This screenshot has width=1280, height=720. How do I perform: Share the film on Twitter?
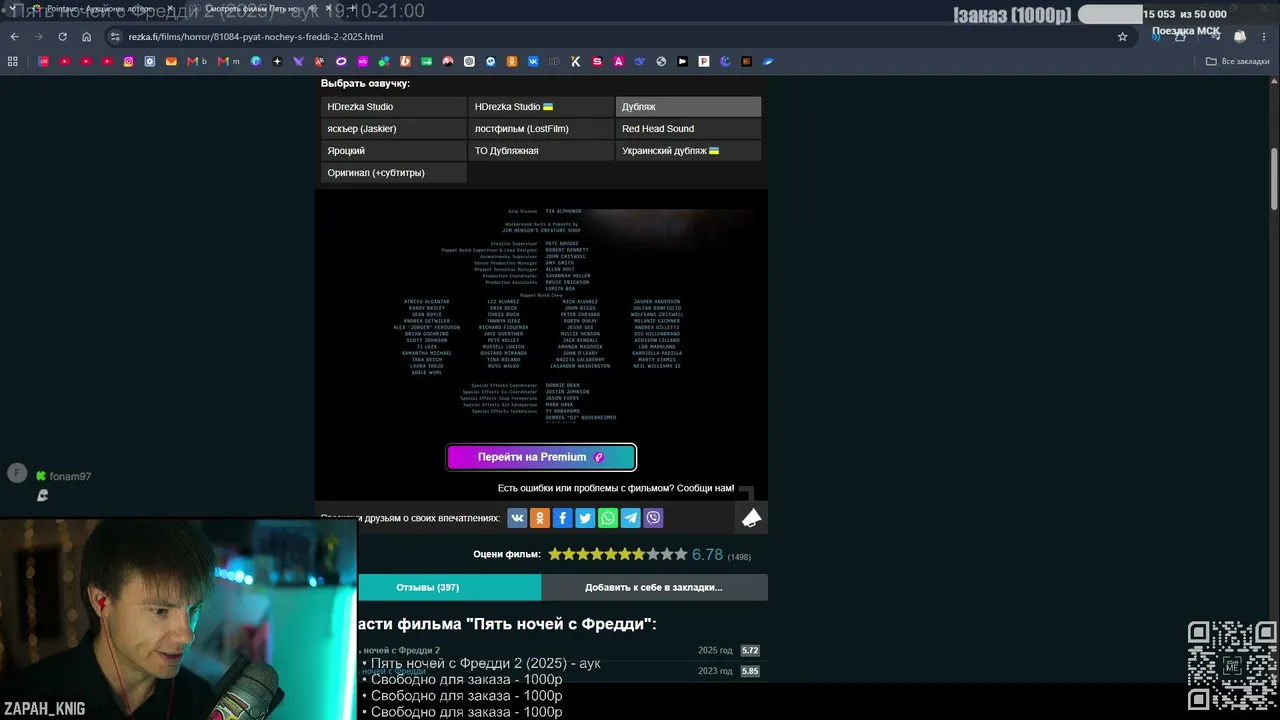tap(585, 518)
